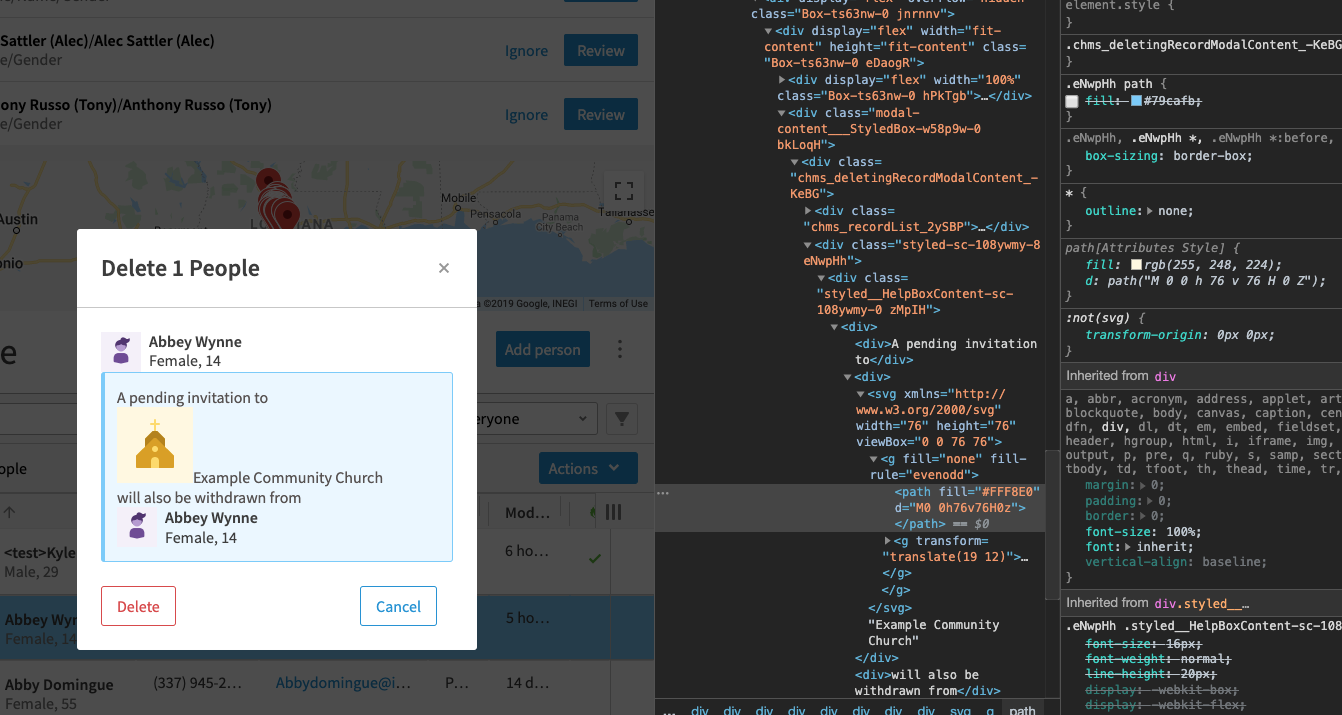Screen dimensions: 1342x715
Task: Enter fullscreen on the Google map
Action: tap(624, 189)
